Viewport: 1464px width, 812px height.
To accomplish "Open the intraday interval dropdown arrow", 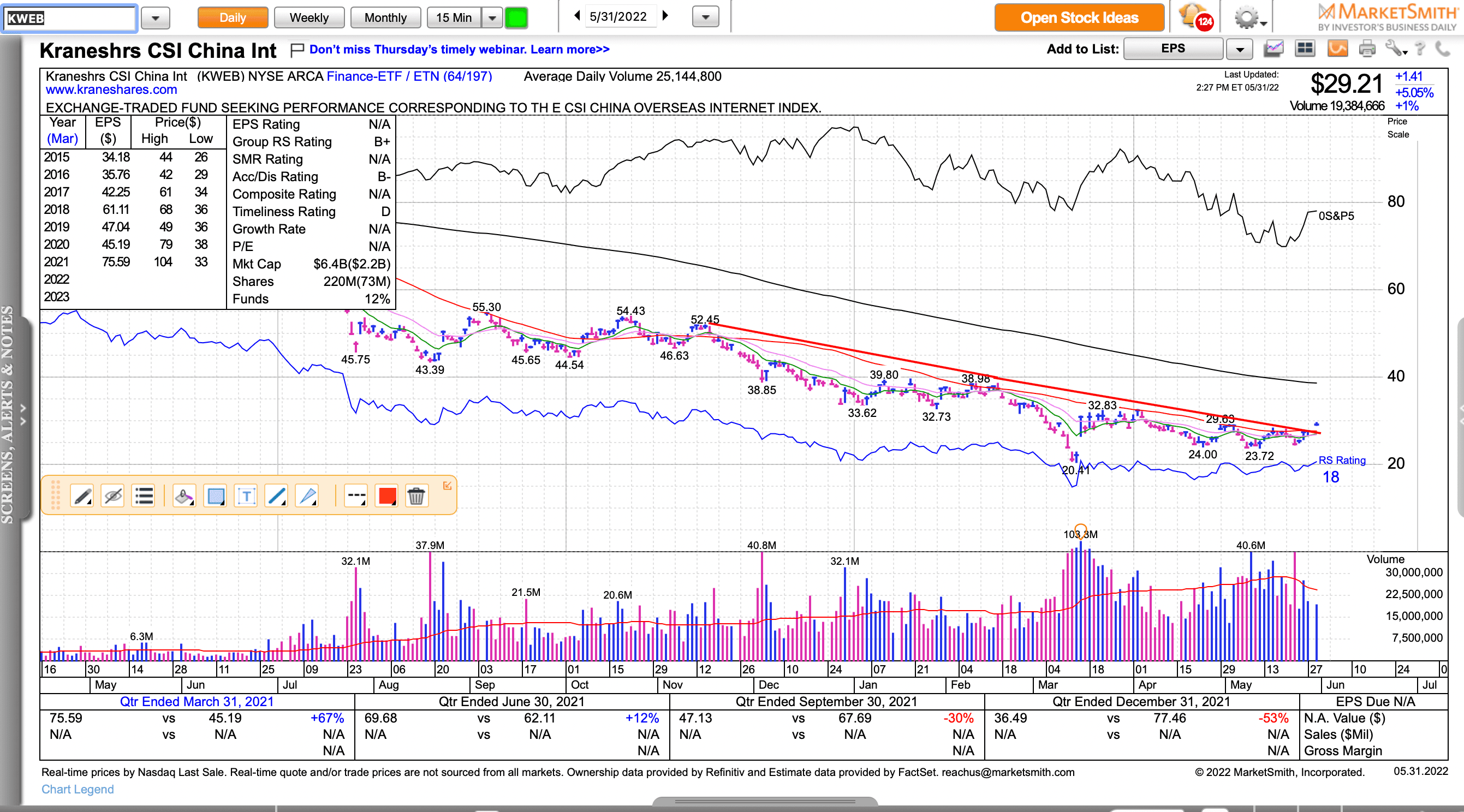I will tap(492, 17).
